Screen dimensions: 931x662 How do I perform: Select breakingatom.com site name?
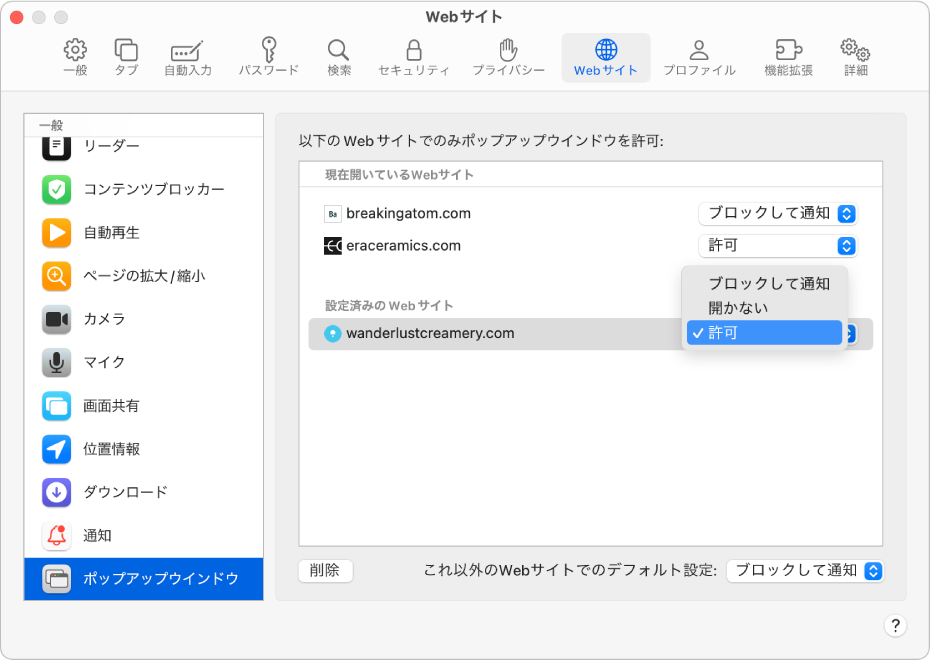click(x=408, y=214)
